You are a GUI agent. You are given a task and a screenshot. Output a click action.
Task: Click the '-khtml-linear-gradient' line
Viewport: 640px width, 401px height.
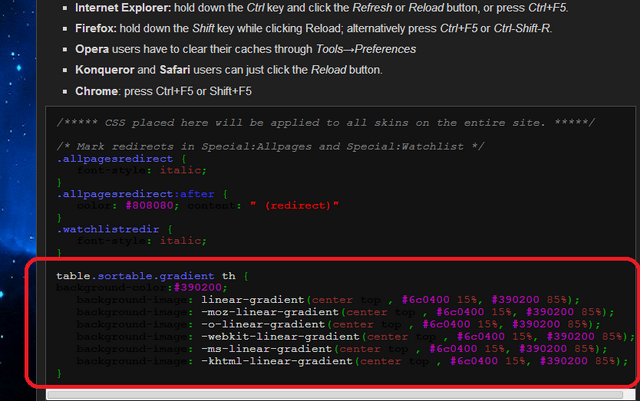352,361
